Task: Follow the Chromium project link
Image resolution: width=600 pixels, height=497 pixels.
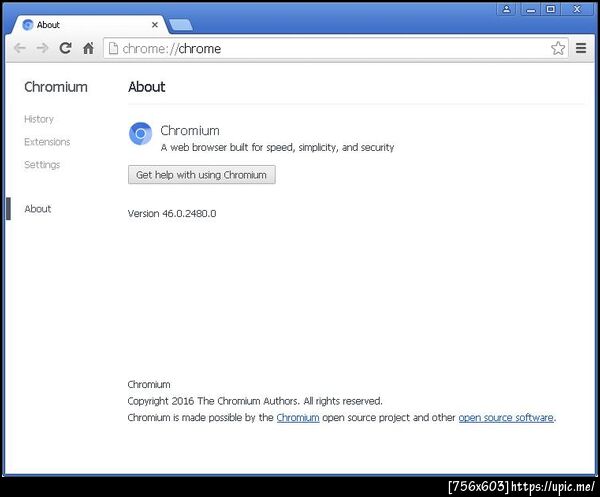Action: (x=298, y=417)
